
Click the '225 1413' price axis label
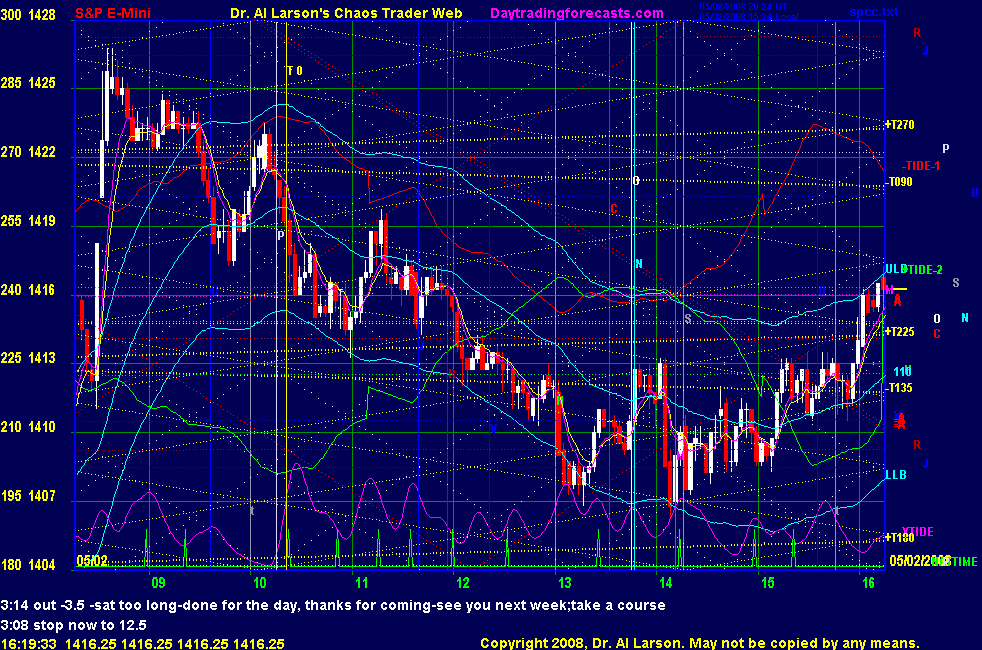coord(28,358)
